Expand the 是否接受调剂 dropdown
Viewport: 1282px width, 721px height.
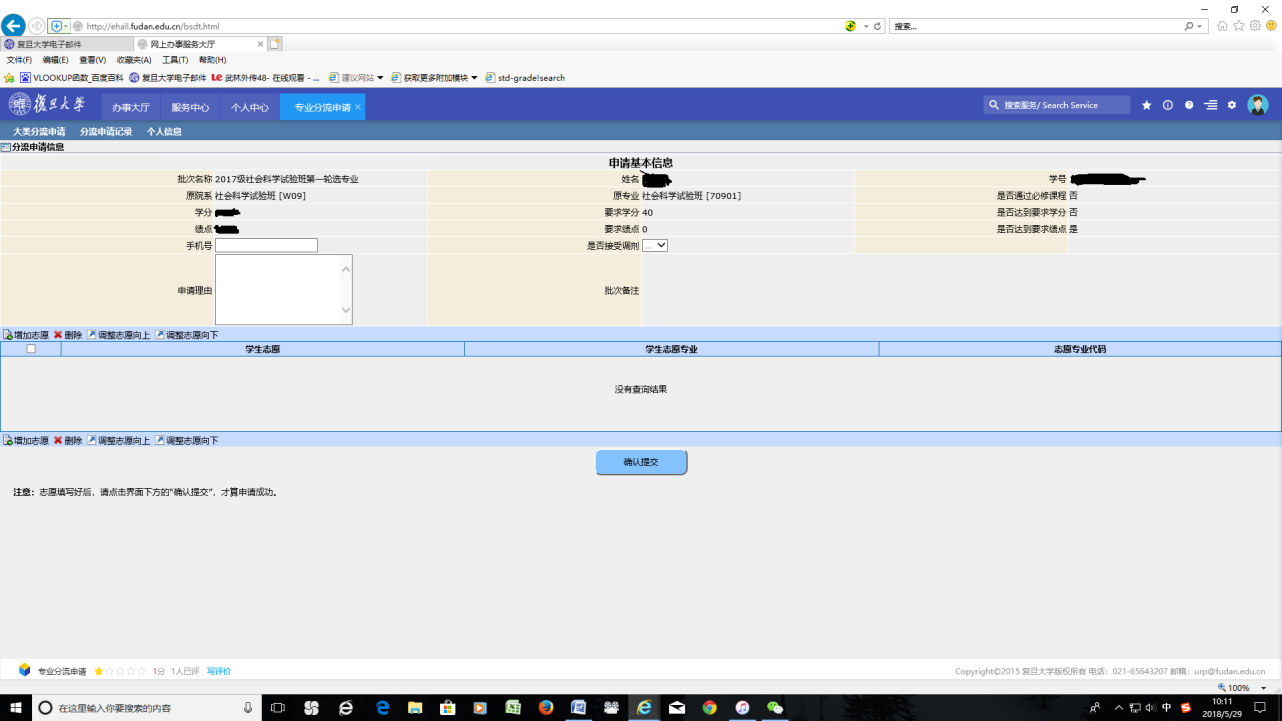click(655, 245)
